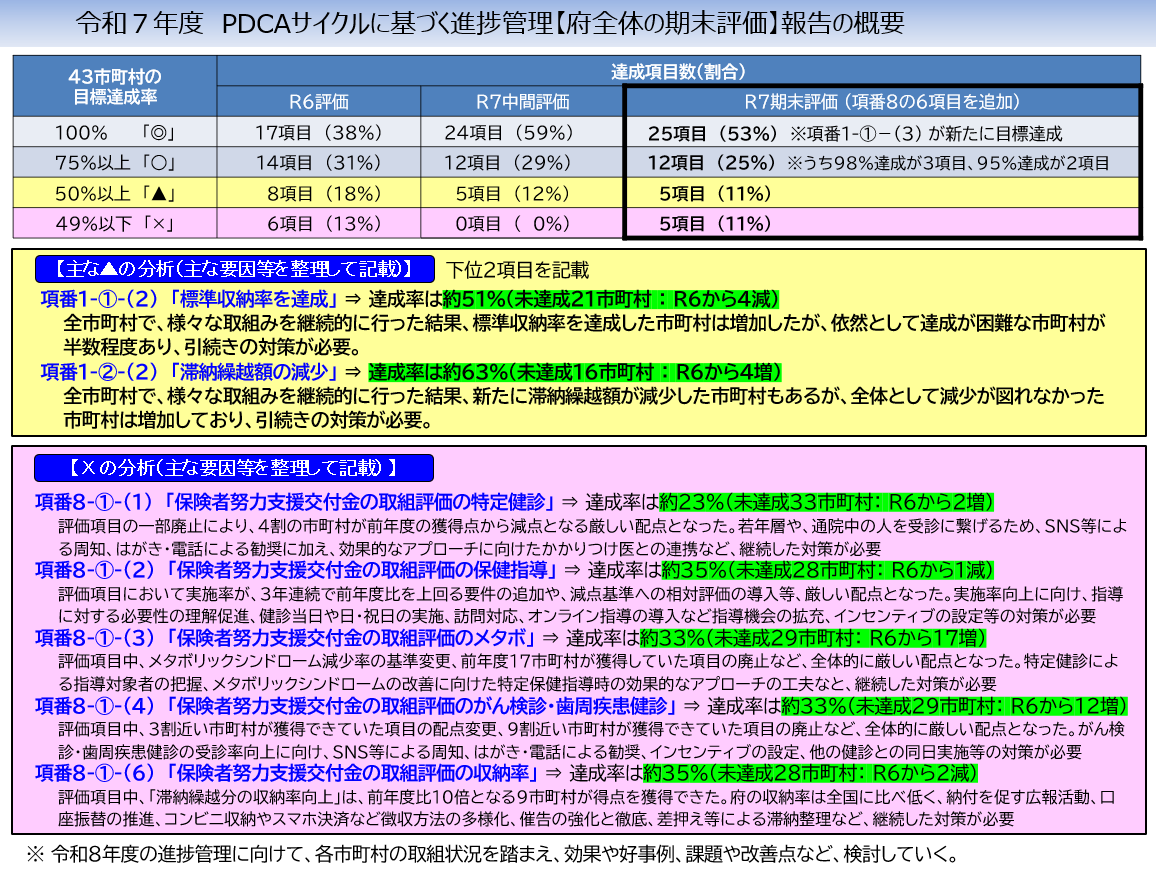Open the 項番8-①-(1) 特定健診 heading
The image size is (1156, 873).
295,502
